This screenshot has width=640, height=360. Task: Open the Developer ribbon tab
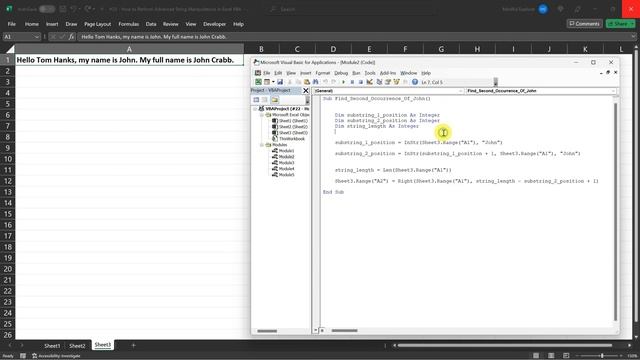(214, 24)
